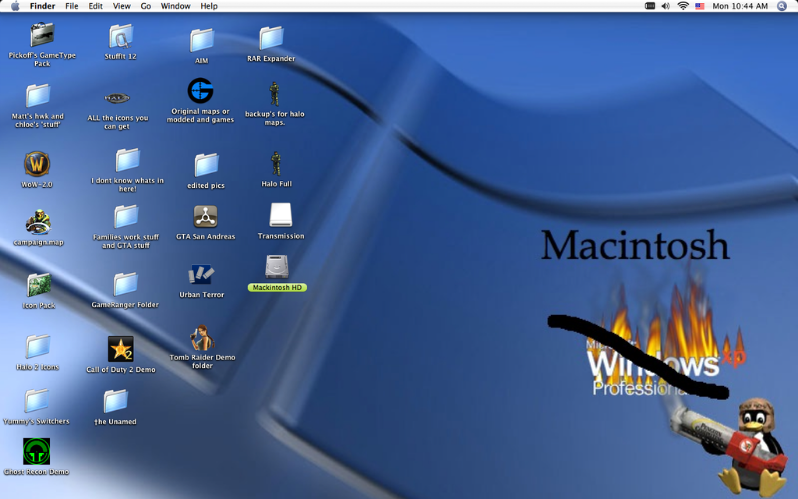Select Yummy's Switchers folder
The width and height of the screenshot is (798, 499).
coord(37,401)
